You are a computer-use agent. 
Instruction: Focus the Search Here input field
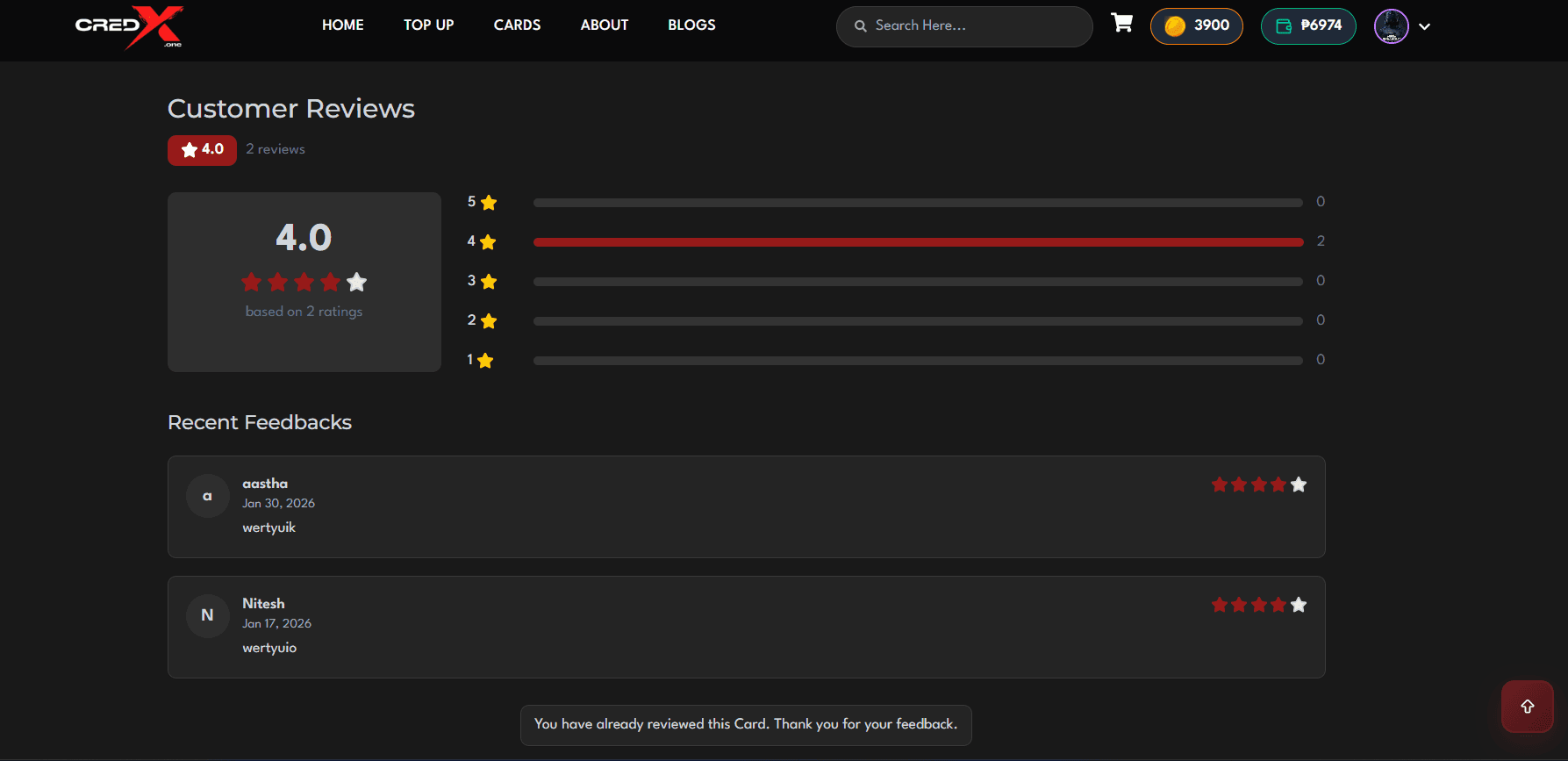(974, 26)
